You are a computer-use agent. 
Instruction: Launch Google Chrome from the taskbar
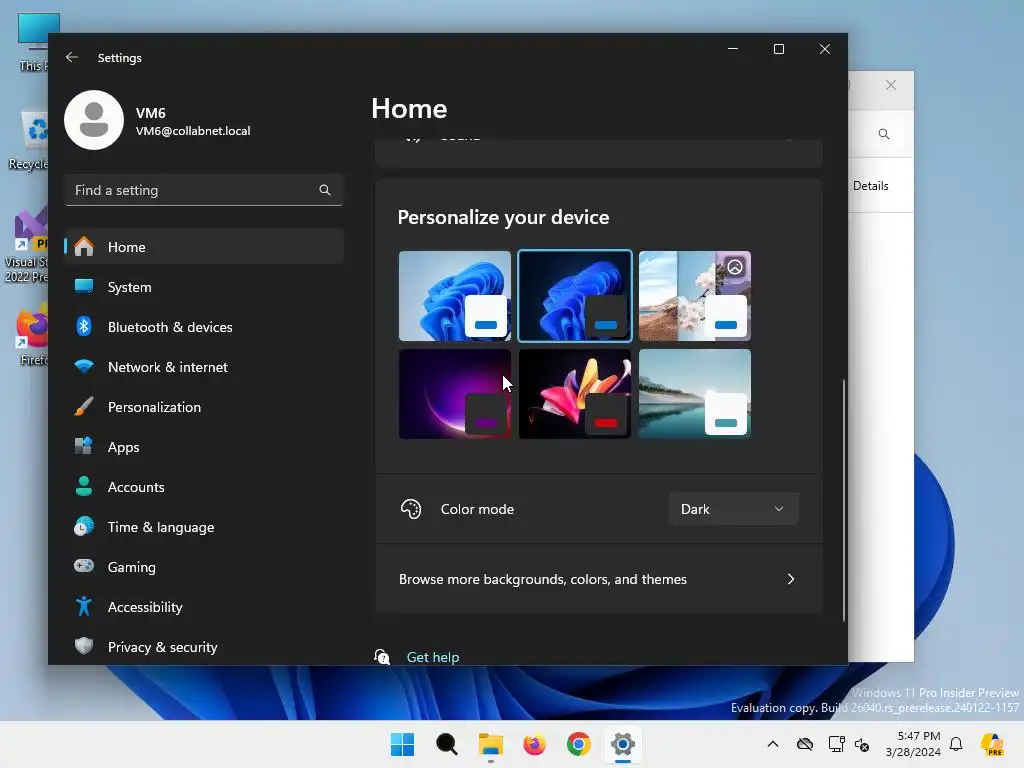pos(579,744)
